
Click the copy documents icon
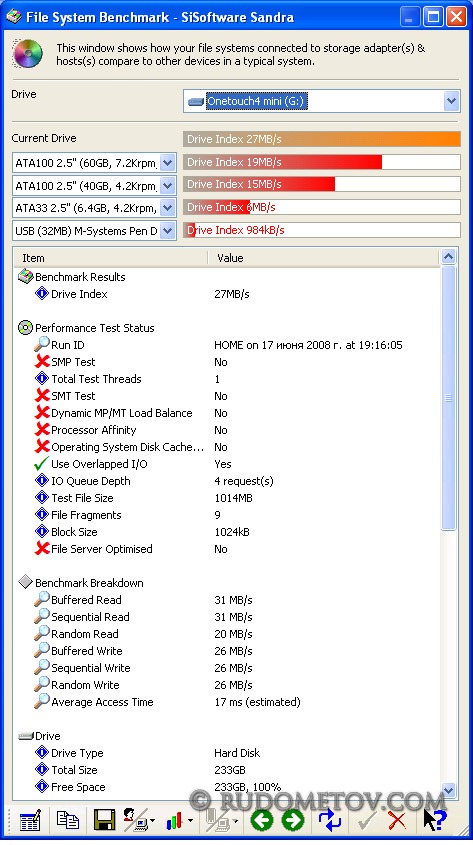pyautogui.click(x=68, y=820)
